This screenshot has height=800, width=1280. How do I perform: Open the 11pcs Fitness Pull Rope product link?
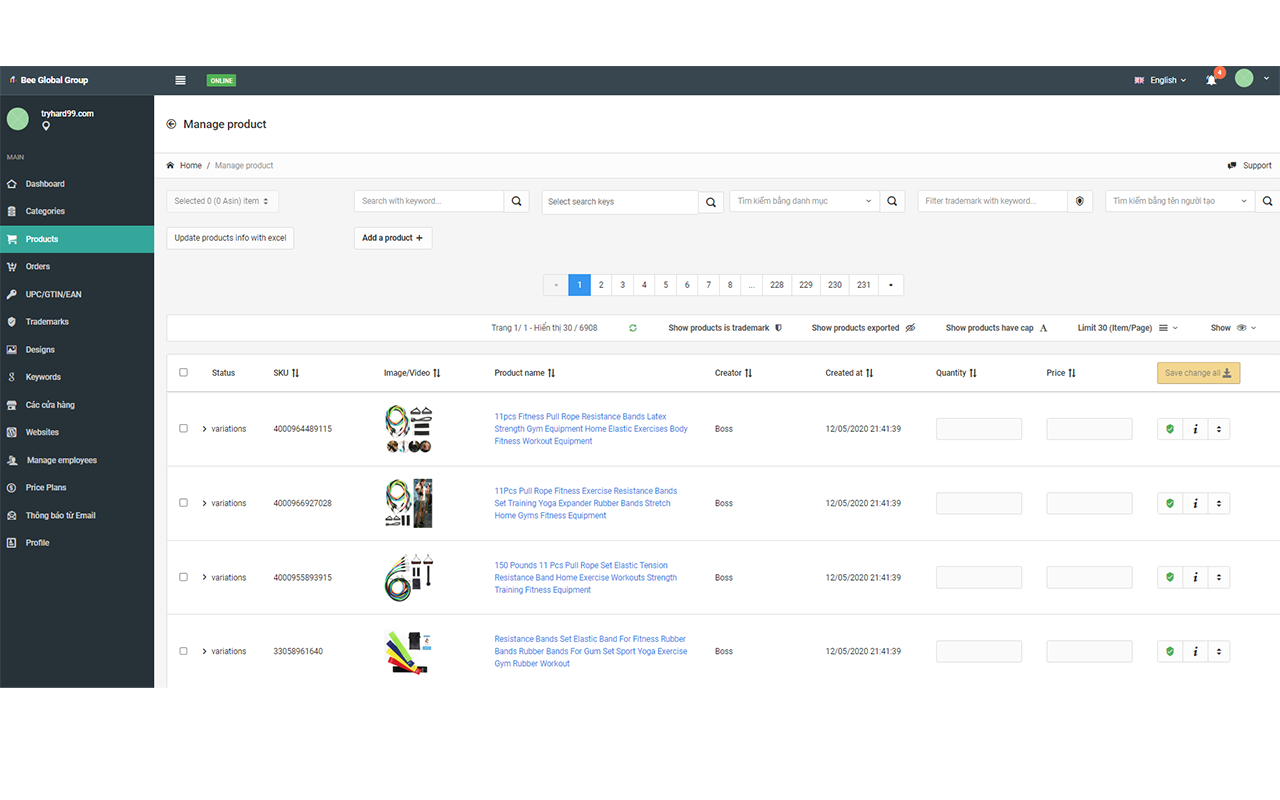click(x=589, y=428)
